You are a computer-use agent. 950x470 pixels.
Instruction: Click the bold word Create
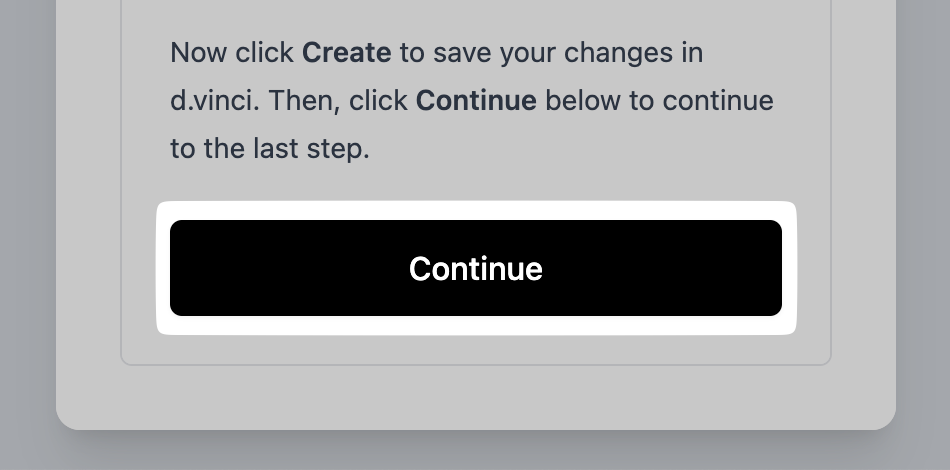pyautogui.click(x=346, y=52)
